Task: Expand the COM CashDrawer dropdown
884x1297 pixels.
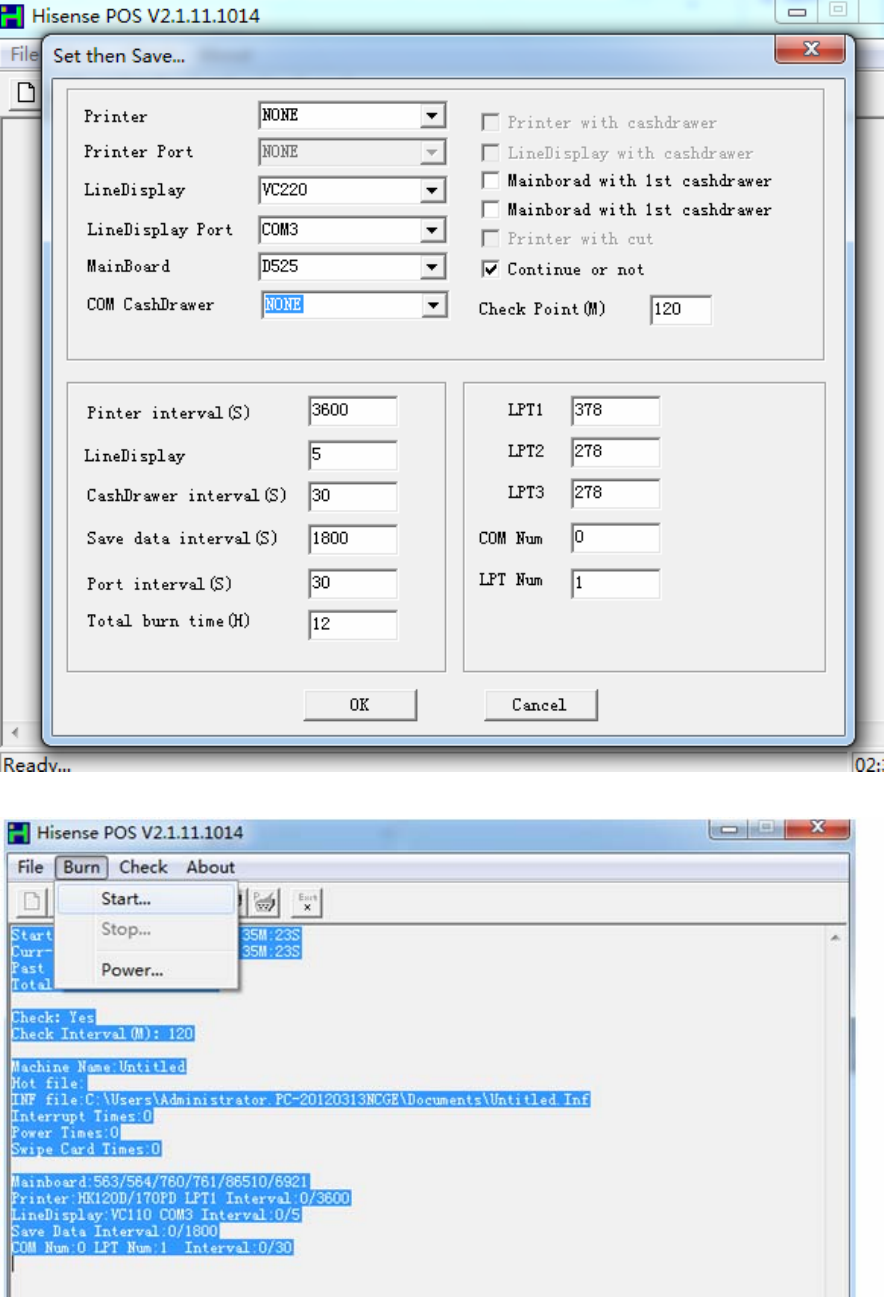Action: (x=432, y=305)
